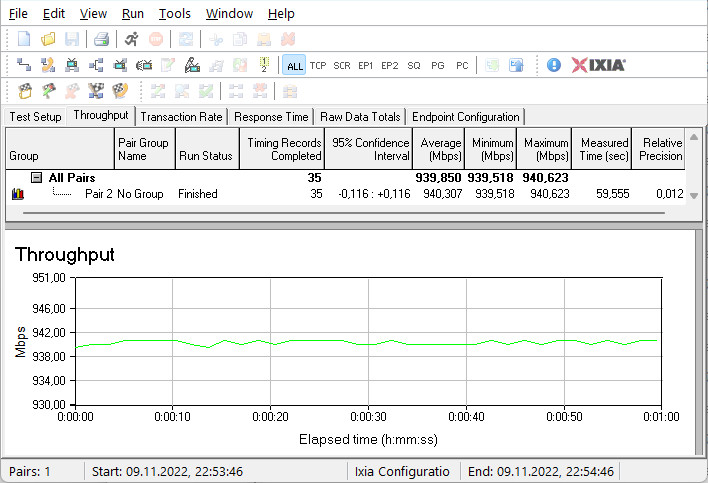Select the Pair 2 row
Viewport: 708px width, 483px height.
click(x=346, y=194)
